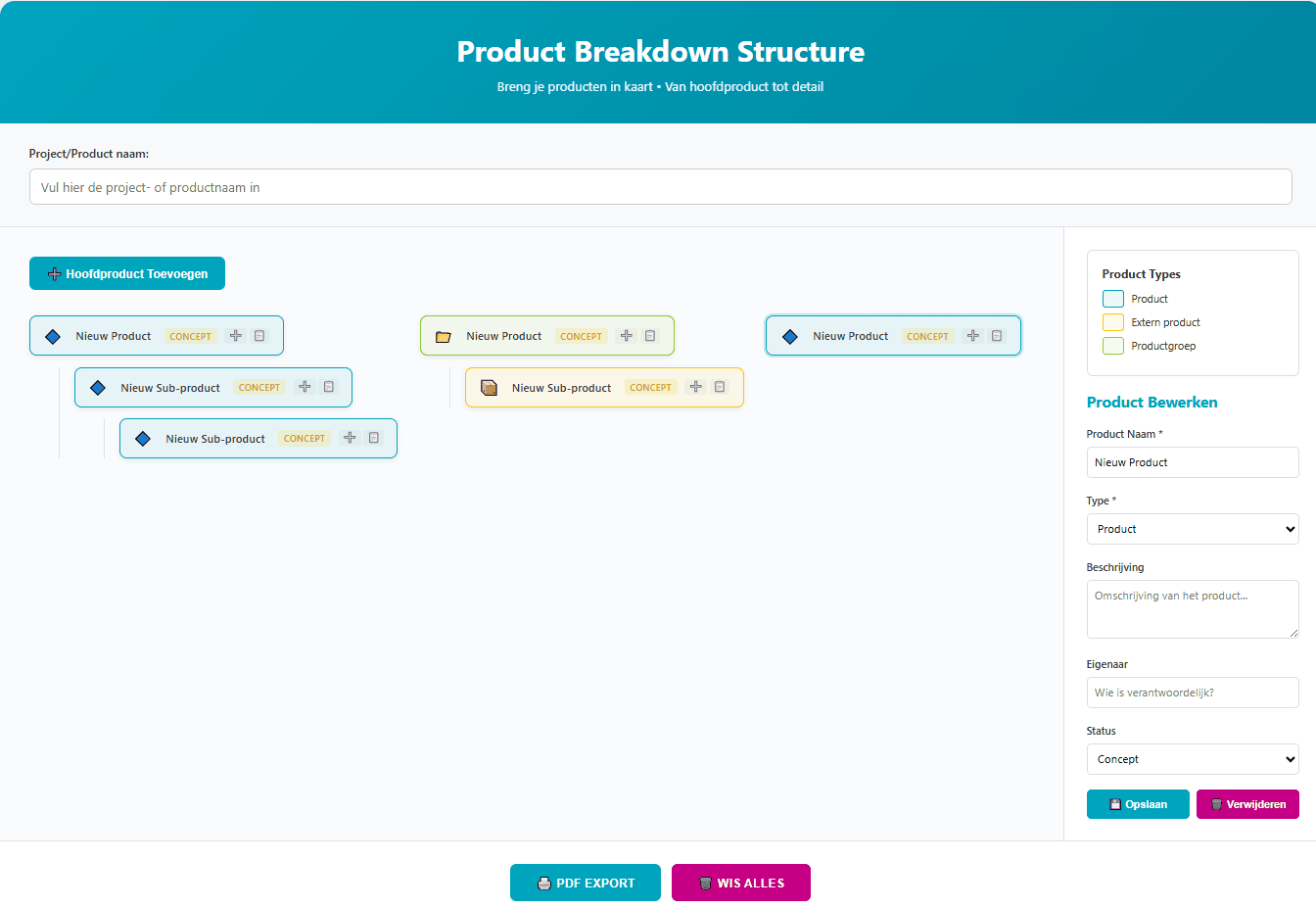
Task: Click the printer icon inside the PDF EXPORT button
Action: tap(544, 883)
